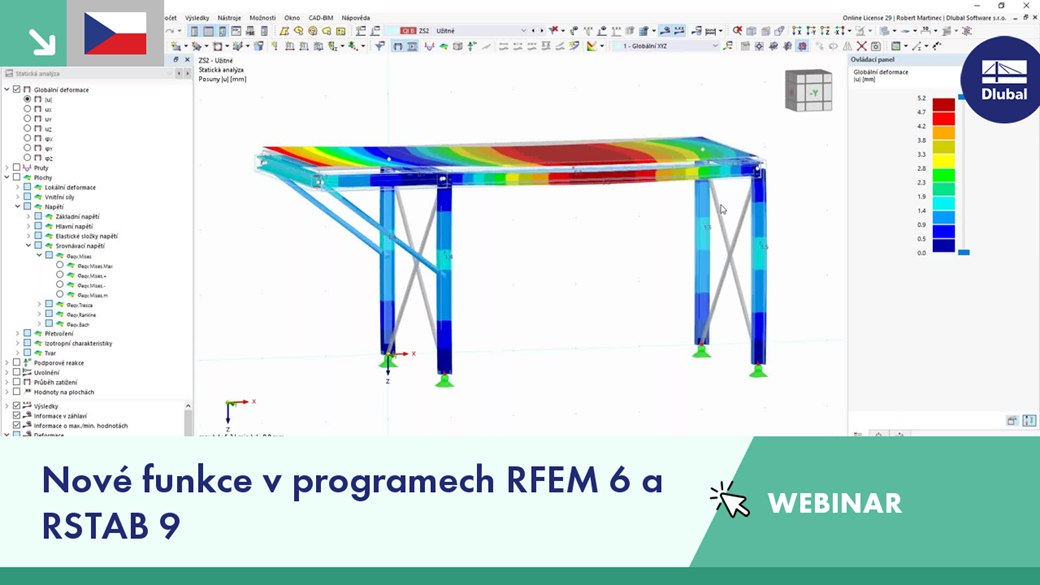Click the mirror/flip icon in the view toolbar
This screenshot has width=1040, height=585.
[x=846, y=46]
